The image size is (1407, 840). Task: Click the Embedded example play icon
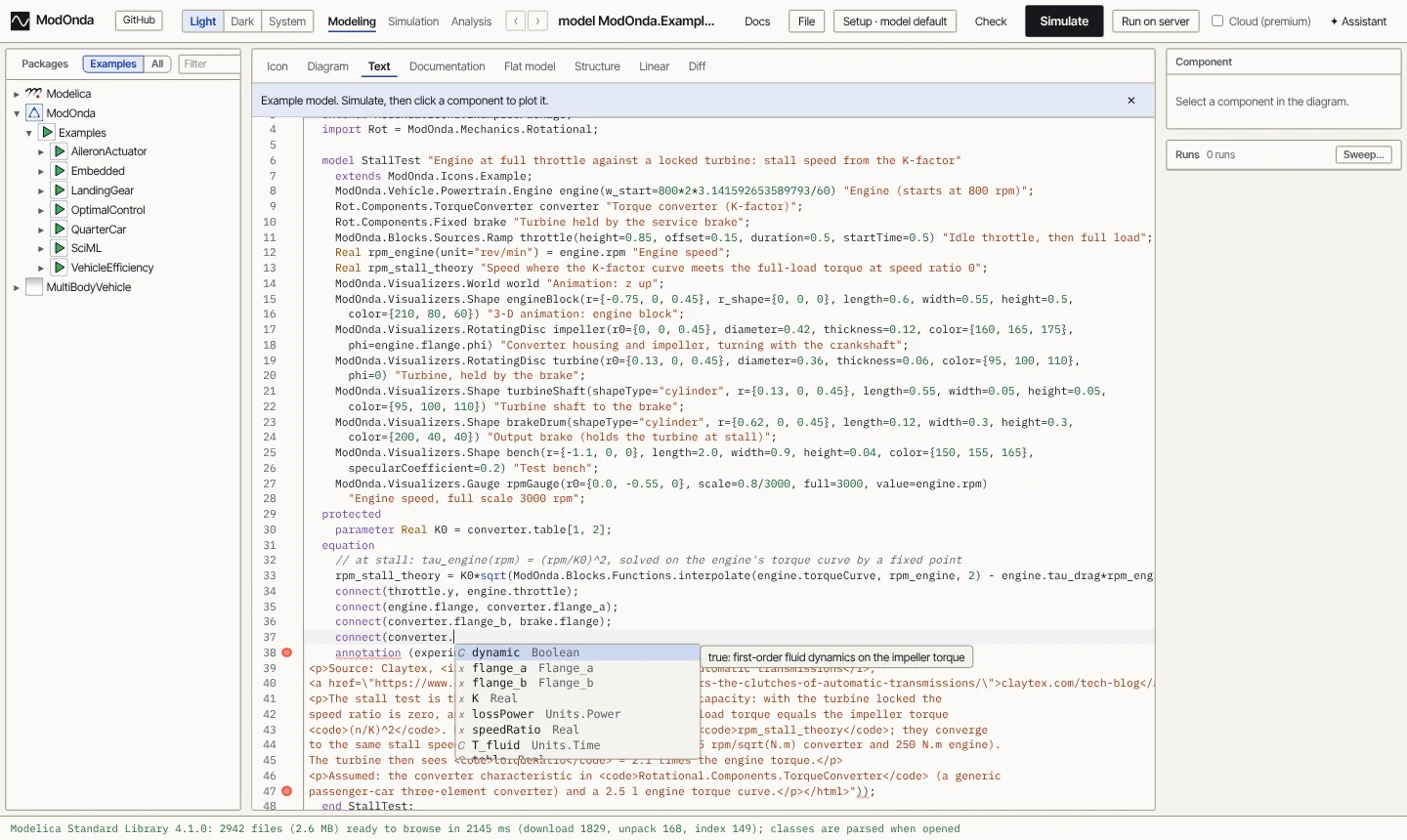click(x=60, y=171)
